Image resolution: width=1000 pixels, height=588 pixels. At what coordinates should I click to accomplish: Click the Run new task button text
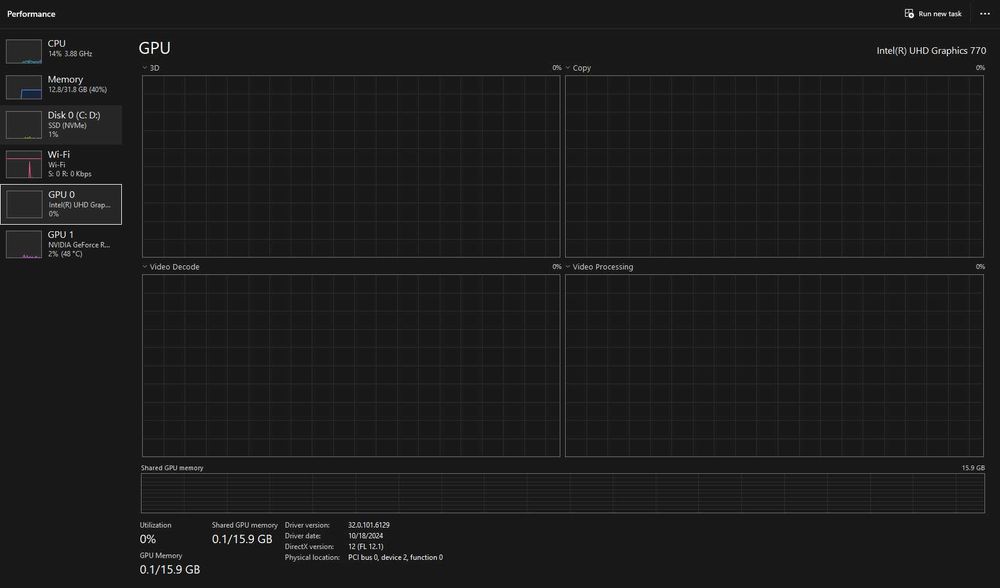click(x=940, y=14)
